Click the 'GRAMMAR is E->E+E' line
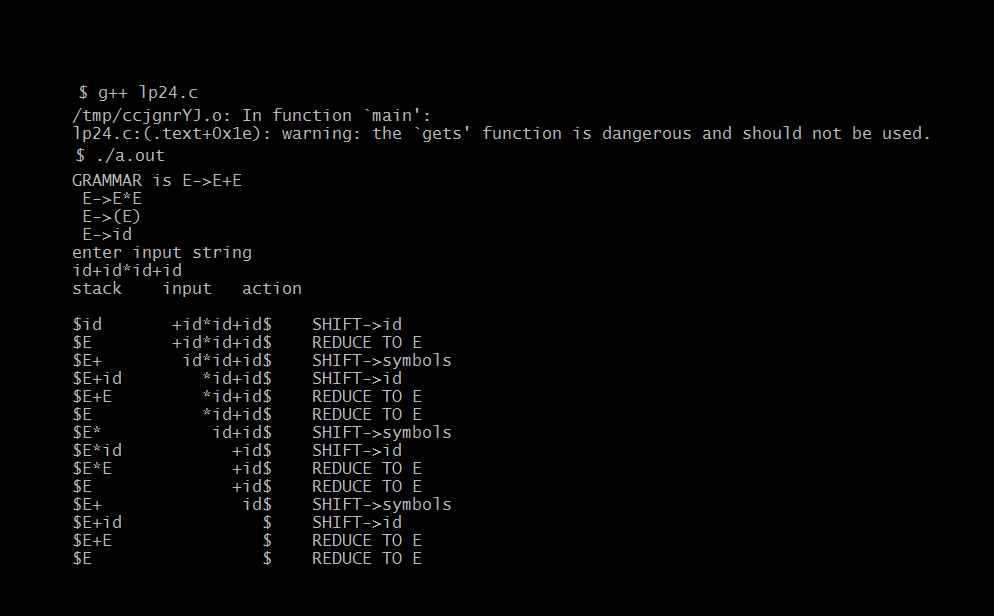 click(x=157, y=181)
